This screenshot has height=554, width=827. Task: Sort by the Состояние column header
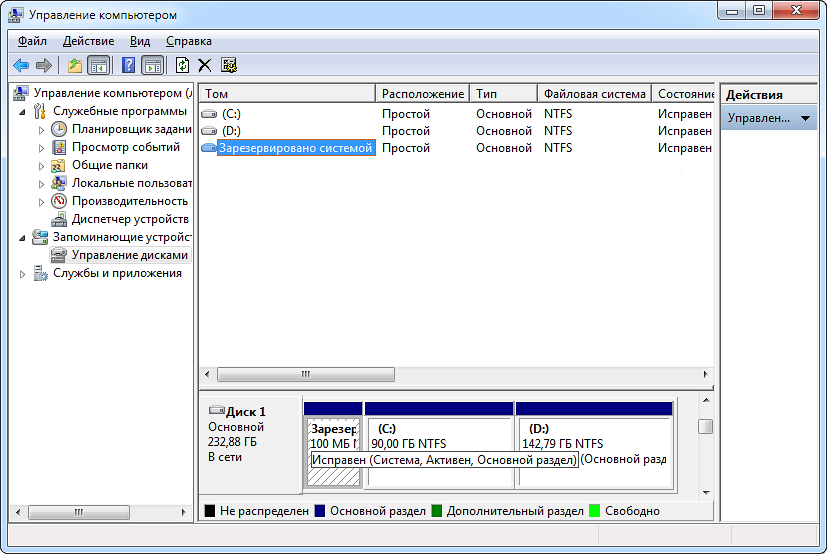pyautogui.click(x=683, y=94)
